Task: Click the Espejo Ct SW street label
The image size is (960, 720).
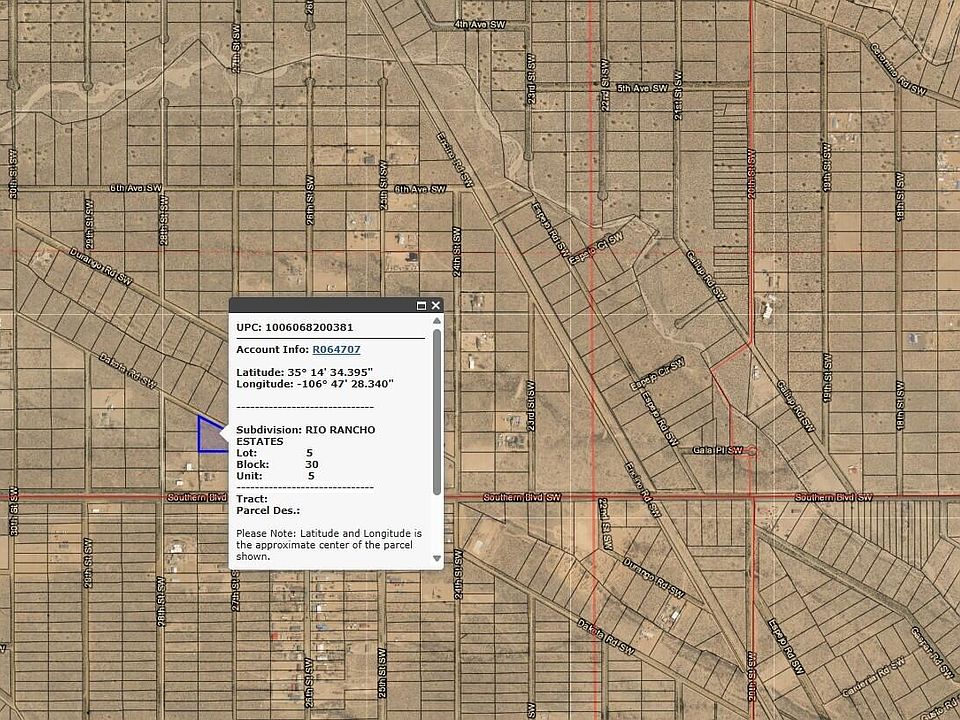Action: 596,248
